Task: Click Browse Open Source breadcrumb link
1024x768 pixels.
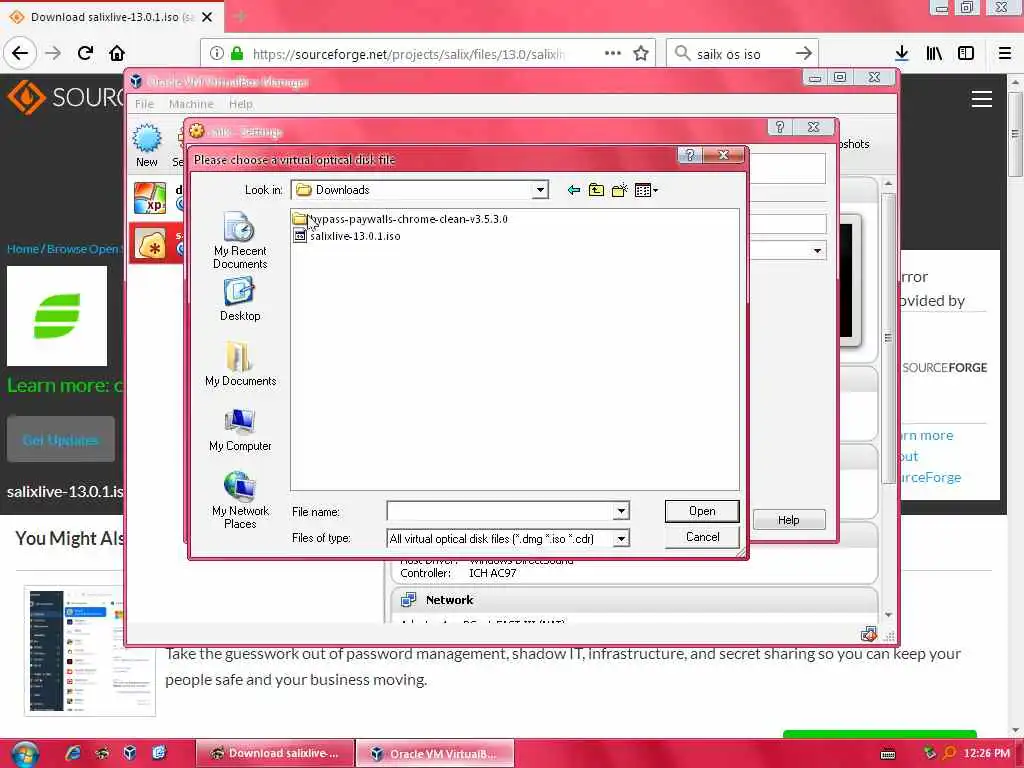Action: click(x=83, y=249)
